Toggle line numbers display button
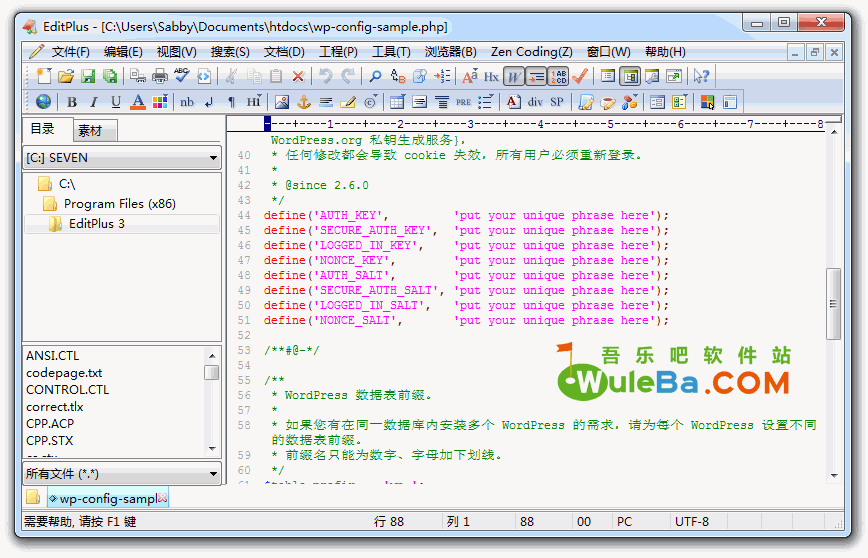The width and height of the screenshot is (868, 558). pos(557,76)
